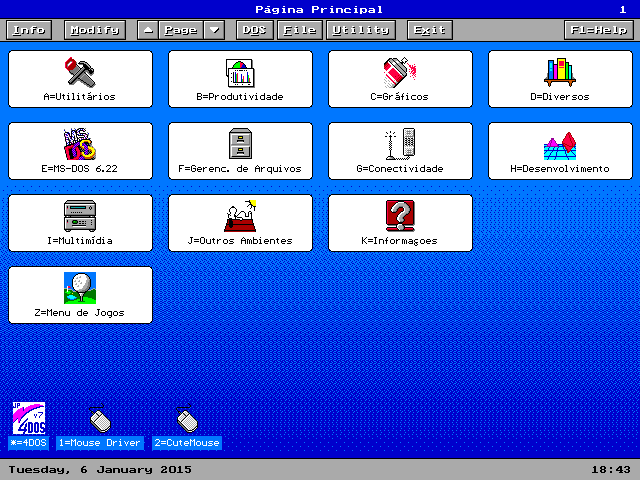The height and width of the screenshot is (480, 640).
Task: Open the K=Informaçoes question mark icon
Action: [400, 216]
